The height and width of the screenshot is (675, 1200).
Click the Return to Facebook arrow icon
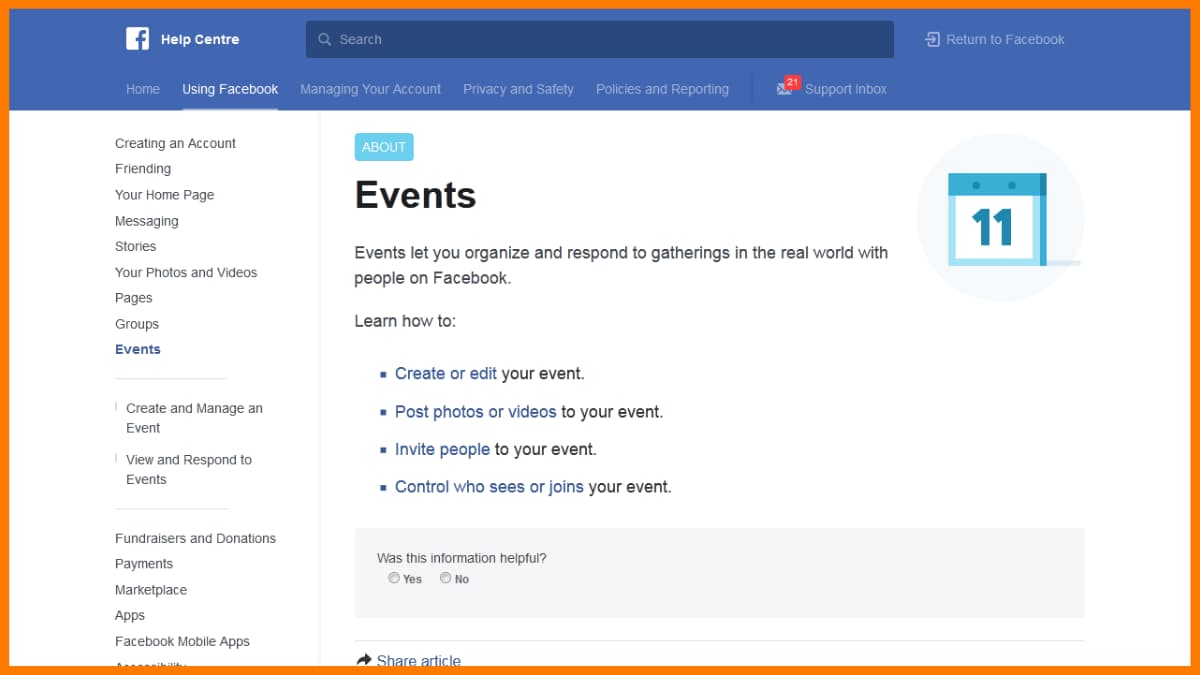931,39
